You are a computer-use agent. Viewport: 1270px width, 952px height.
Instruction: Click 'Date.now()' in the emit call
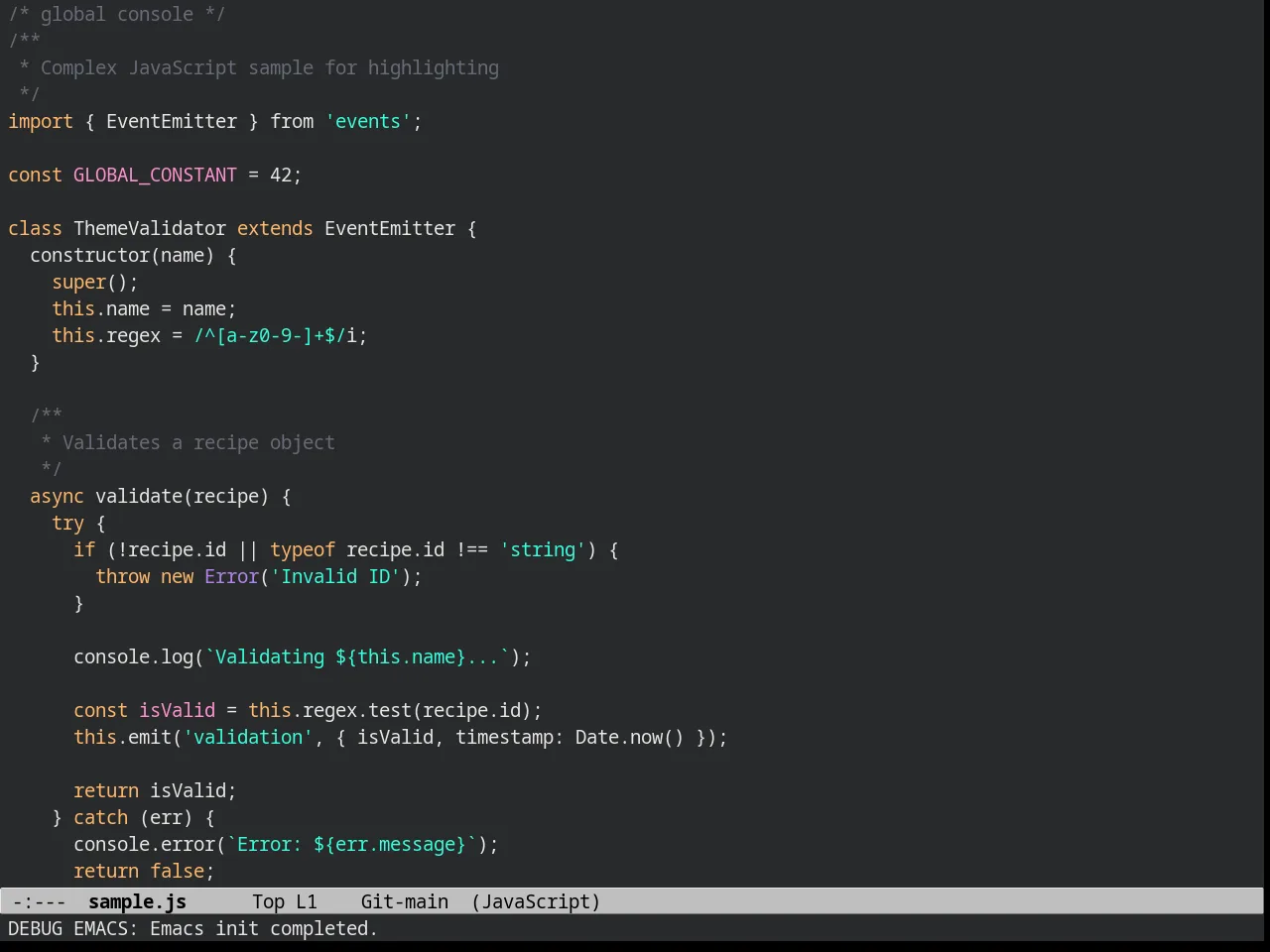(630, 737)
